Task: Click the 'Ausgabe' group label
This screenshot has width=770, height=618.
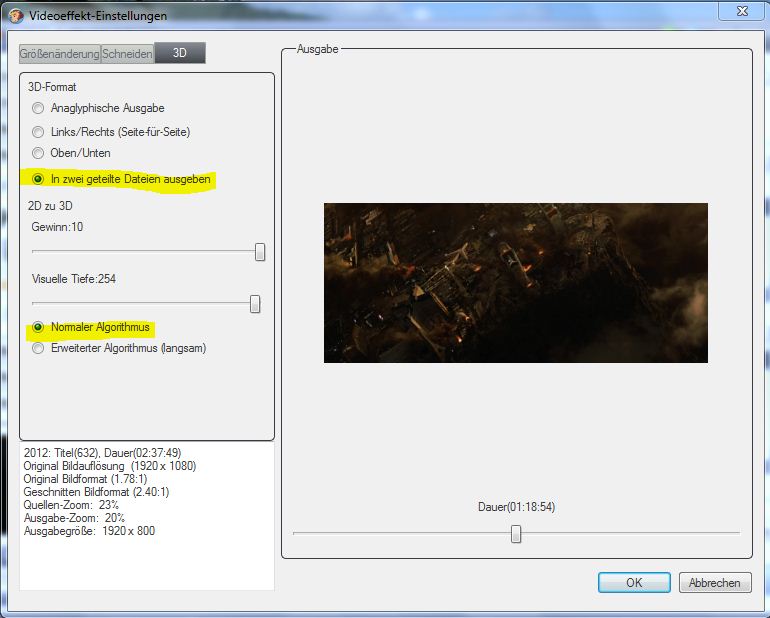Action: coord(318,49)
